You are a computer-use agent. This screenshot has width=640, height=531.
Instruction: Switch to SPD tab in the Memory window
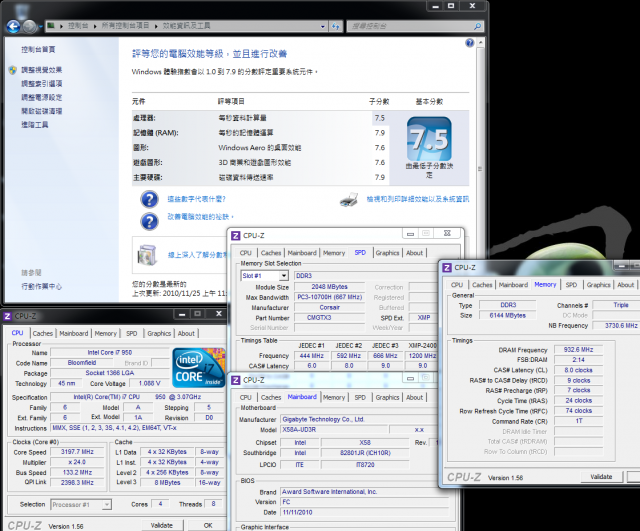pos(571,285)
